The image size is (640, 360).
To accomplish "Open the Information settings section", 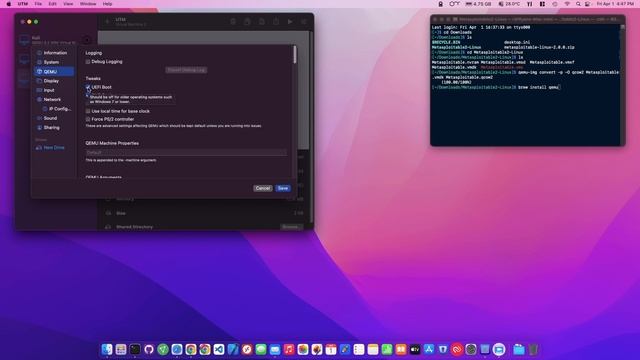I will [54, 53].
